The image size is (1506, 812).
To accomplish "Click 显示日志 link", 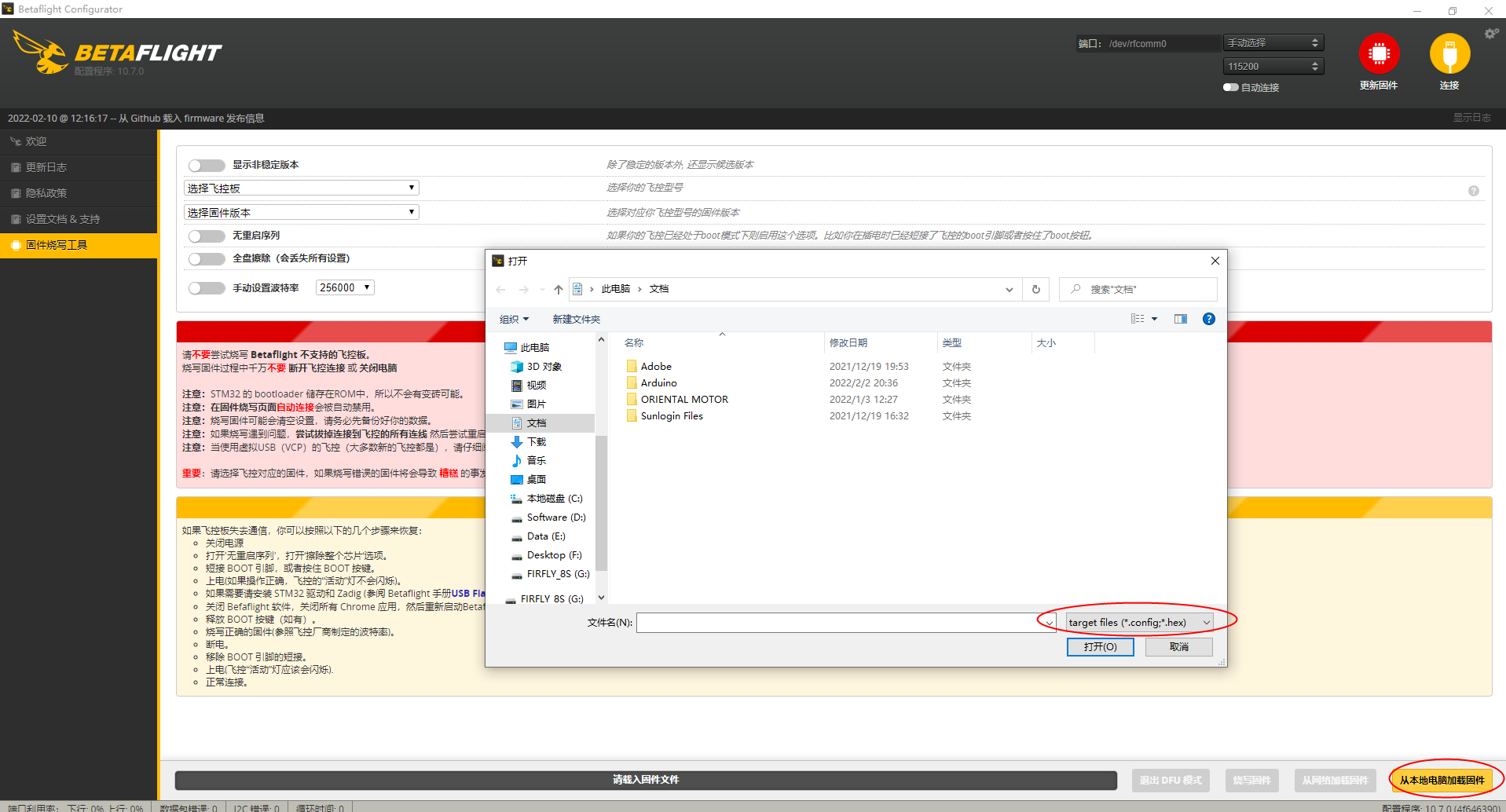I will coord(1471,118).
